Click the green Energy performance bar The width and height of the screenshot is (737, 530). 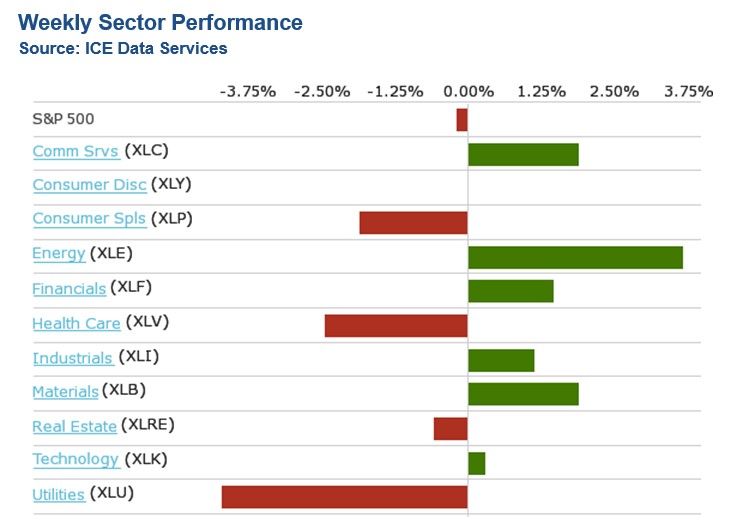point(575,257)
